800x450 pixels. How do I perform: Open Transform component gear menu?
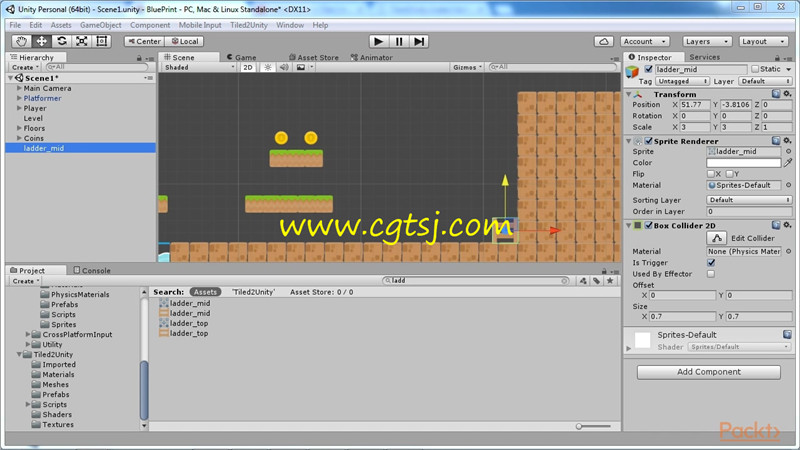pos(788,94)
